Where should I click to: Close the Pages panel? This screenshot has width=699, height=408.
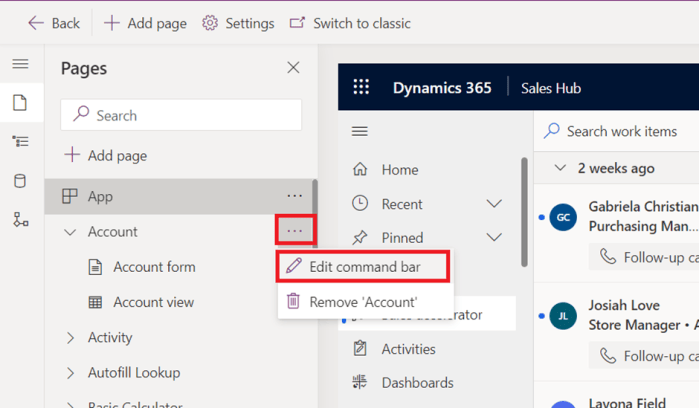[293, 68]
